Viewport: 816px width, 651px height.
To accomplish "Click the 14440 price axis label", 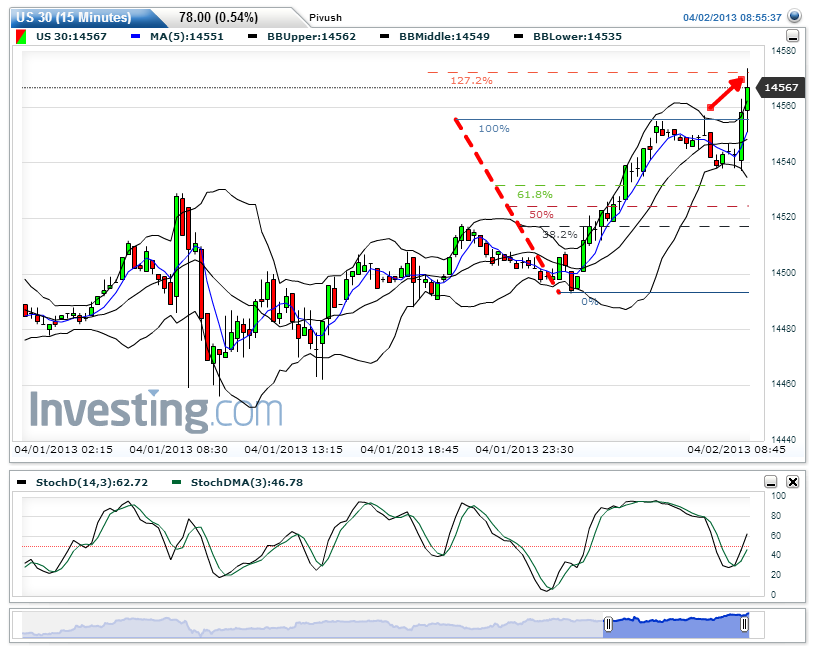I will 783,440.
